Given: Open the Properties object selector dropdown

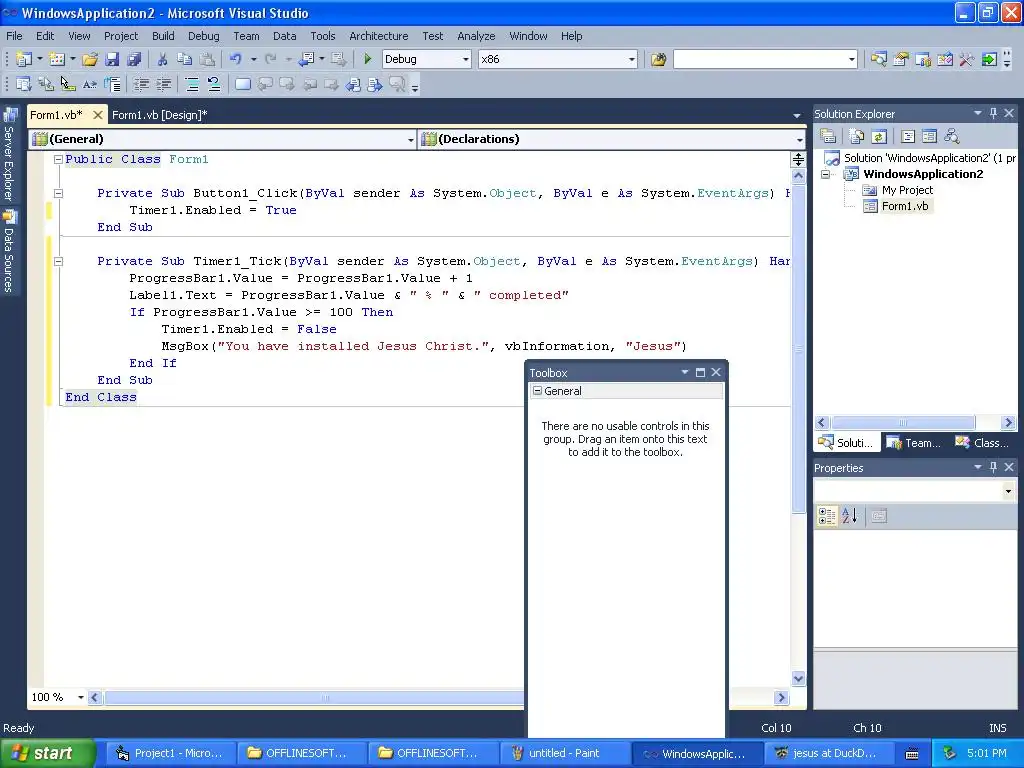Looking at the screenshot, I should 1008,491.
